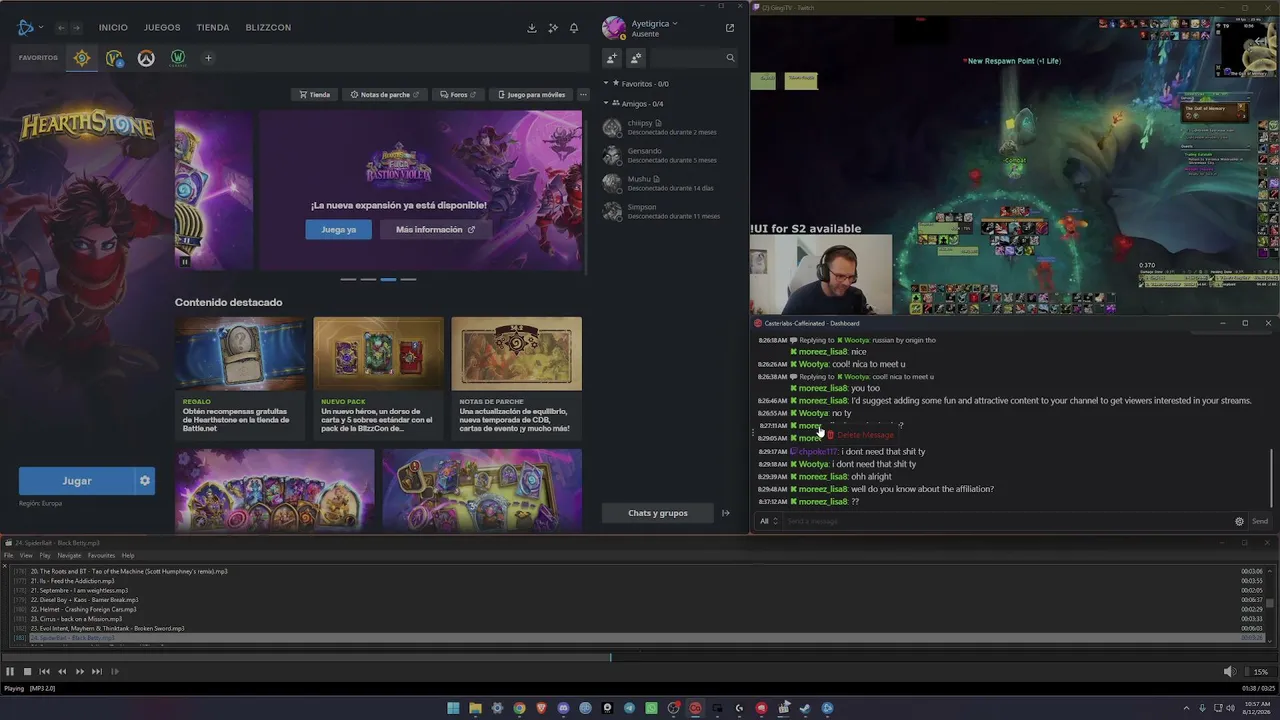Click Juego para móviles button
The height and width of the screenshot is (720, 1280).
coord(532,95)
